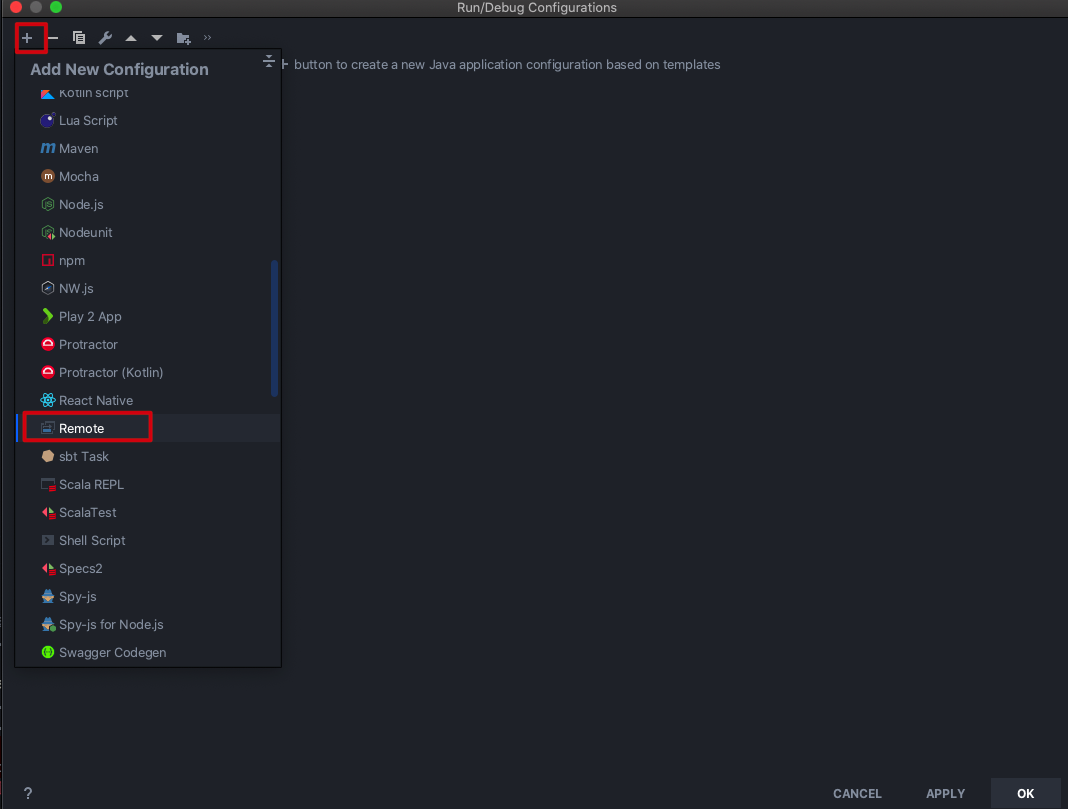Select Node.js configuration type
Viewport: 1068px width, 809px height.
pyautogui.click(x=148, y=204)
